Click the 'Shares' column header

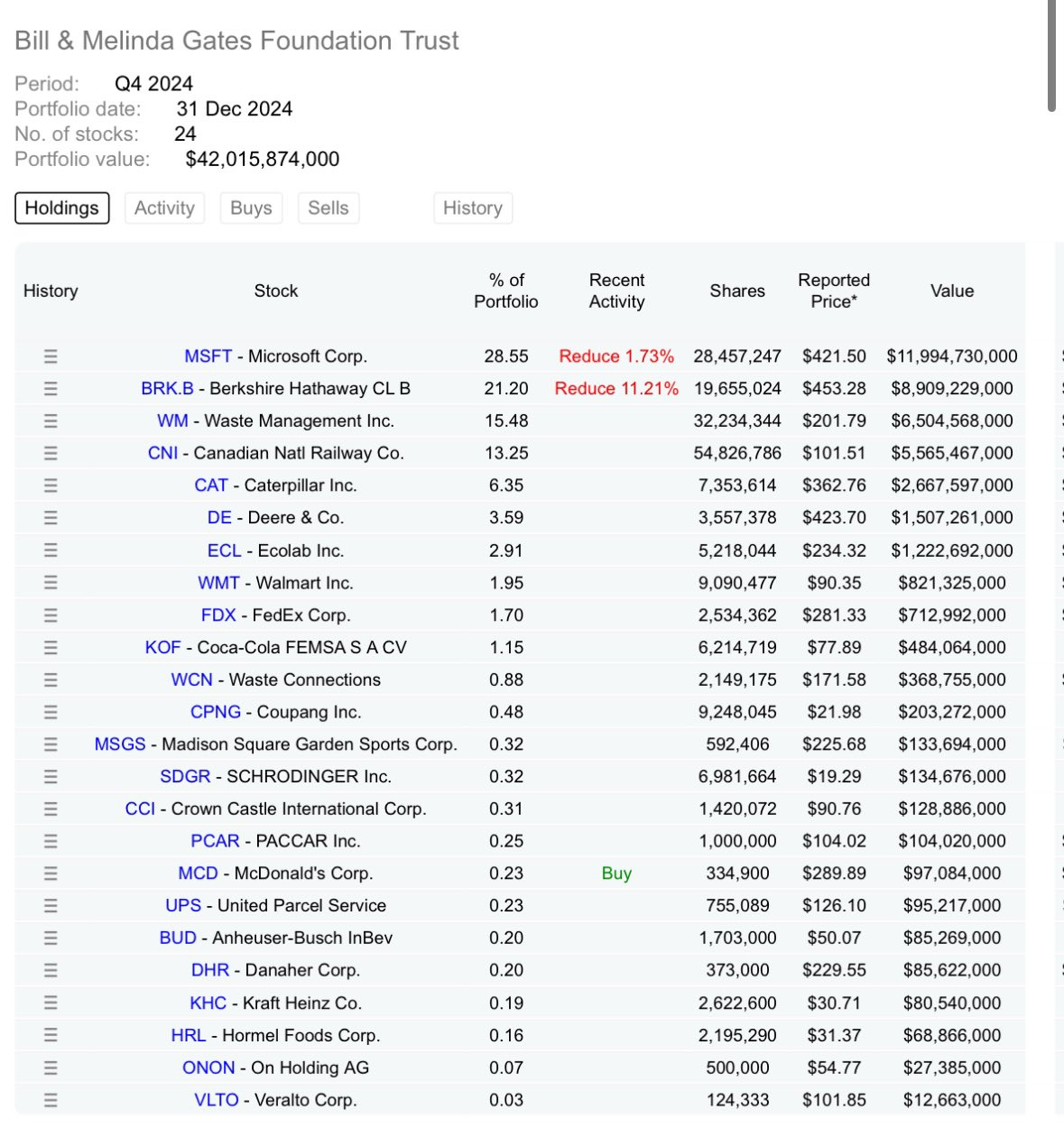point(737,291)
